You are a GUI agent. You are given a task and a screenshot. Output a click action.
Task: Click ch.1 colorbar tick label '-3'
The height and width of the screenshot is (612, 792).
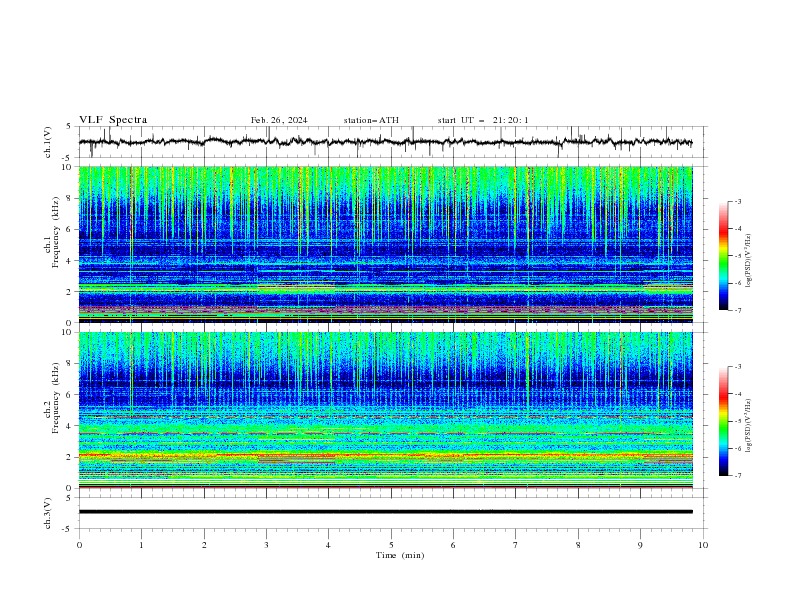point(737,201)
